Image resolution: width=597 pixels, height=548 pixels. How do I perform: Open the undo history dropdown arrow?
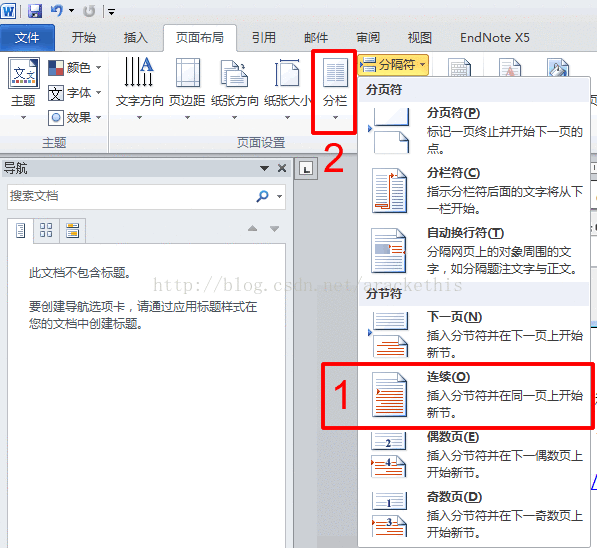click(72, 11)
